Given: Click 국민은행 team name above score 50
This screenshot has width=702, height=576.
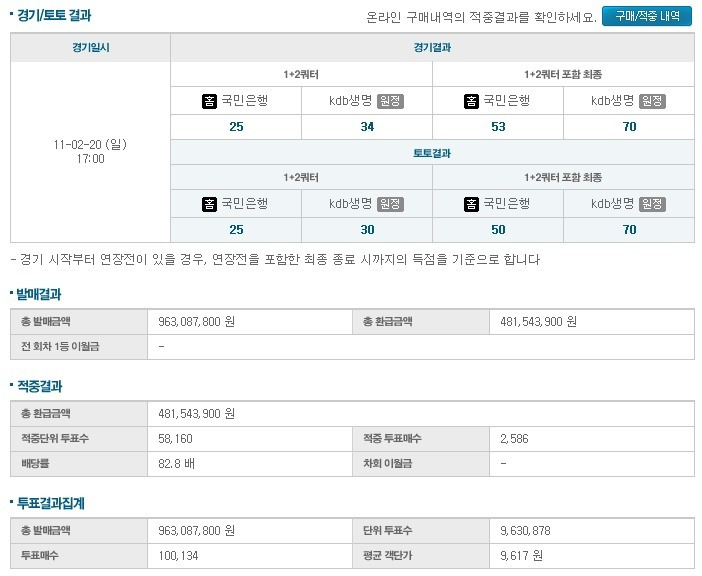Looking at the screenshot, I should [506, 204].
